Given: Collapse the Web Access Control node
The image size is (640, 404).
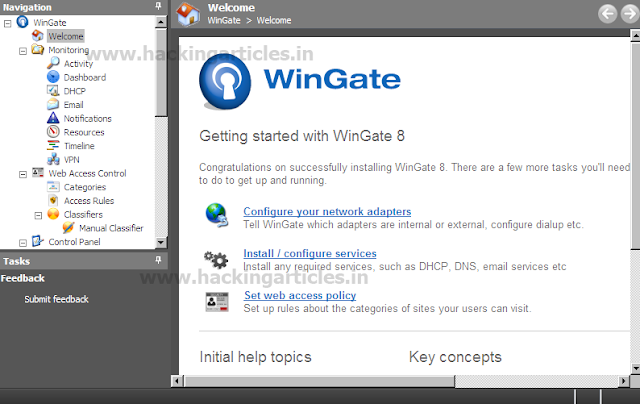Looking at the screenshot, I should (23, 174).
